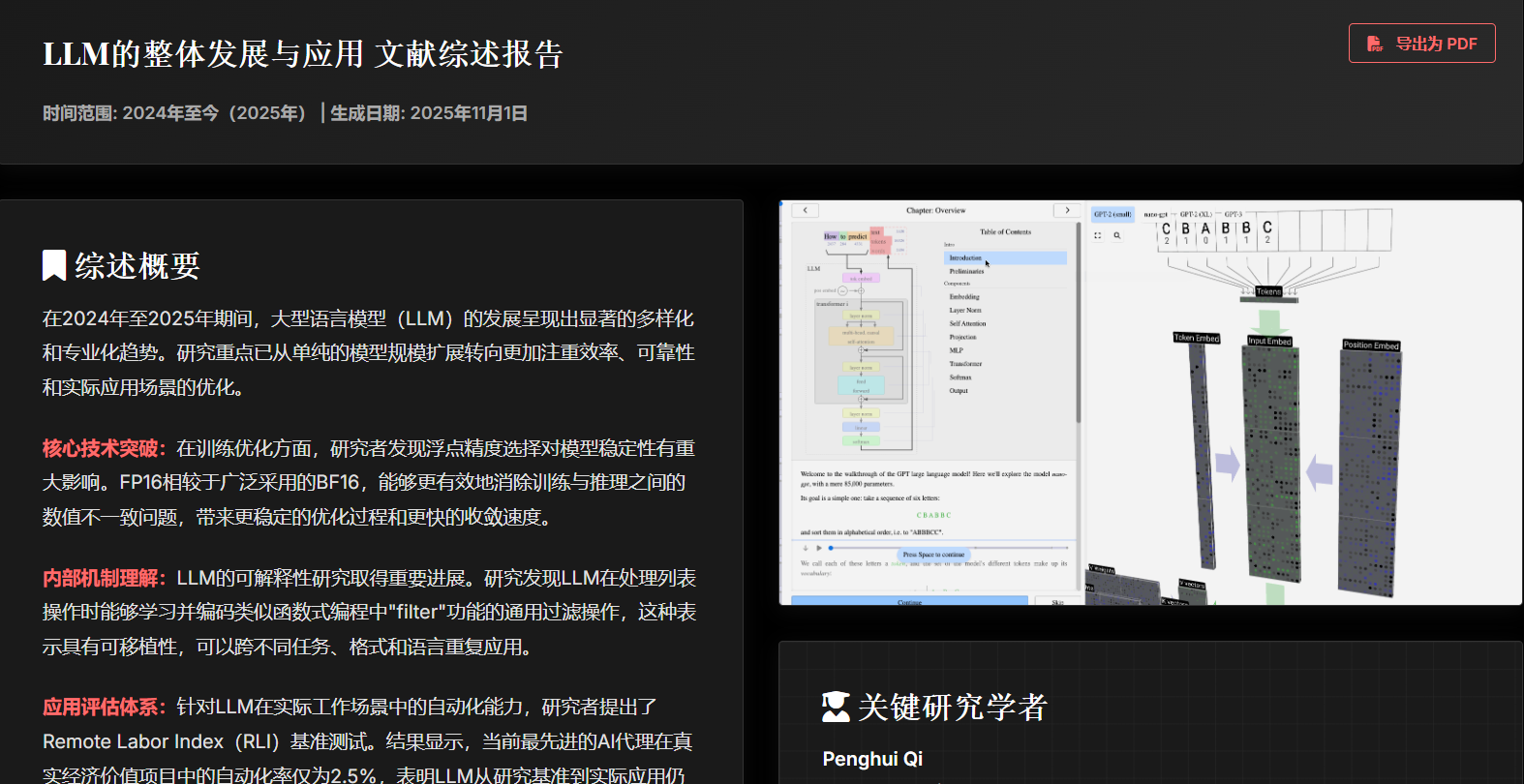The image size is (1524, 784).
Task: Click the 导出为 PDF button
Action: point(1421,44)
